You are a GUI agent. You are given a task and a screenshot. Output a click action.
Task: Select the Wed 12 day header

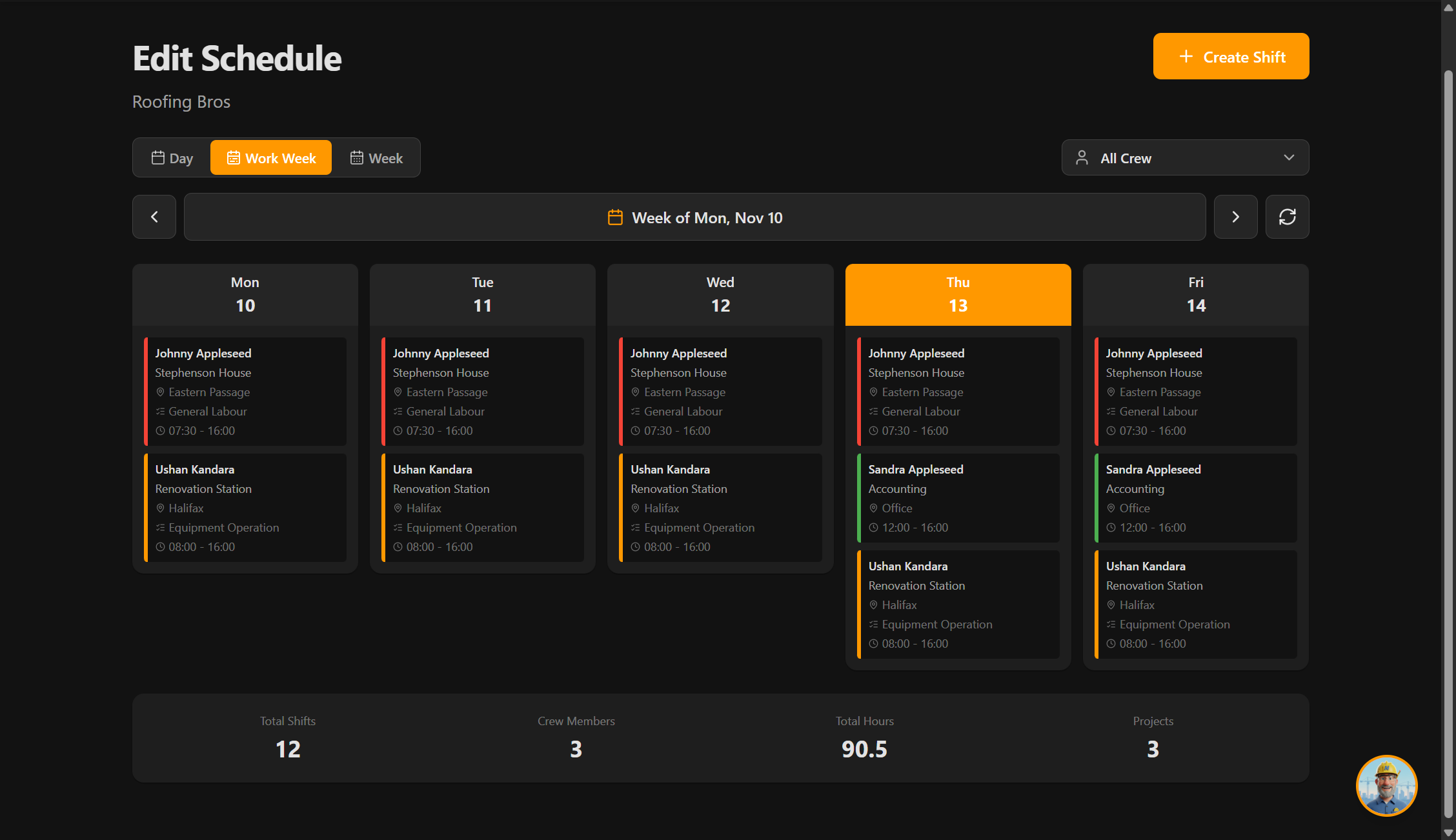[x=720, y=294]
